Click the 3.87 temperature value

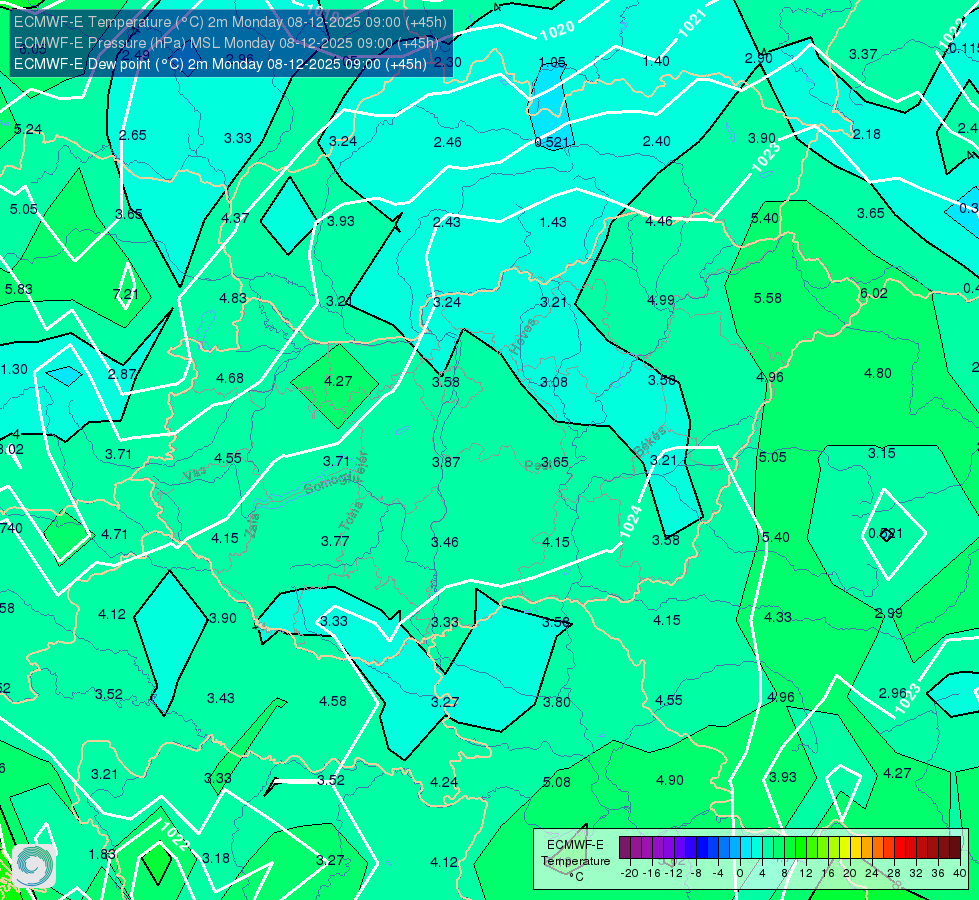click(x=446, y=462)
